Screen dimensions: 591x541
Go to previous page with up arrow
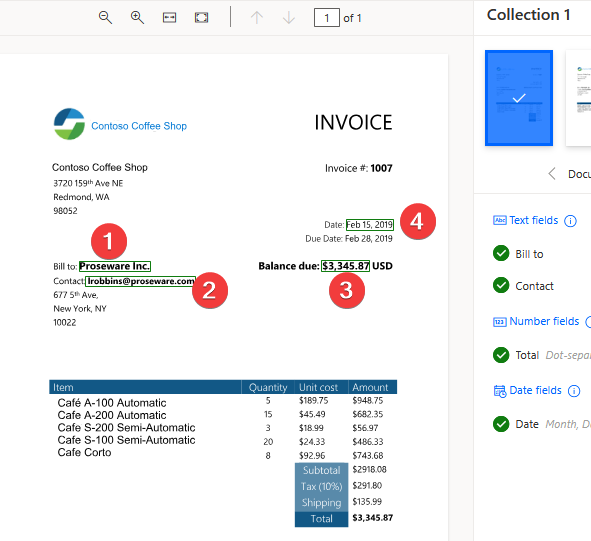click(257, 18)
